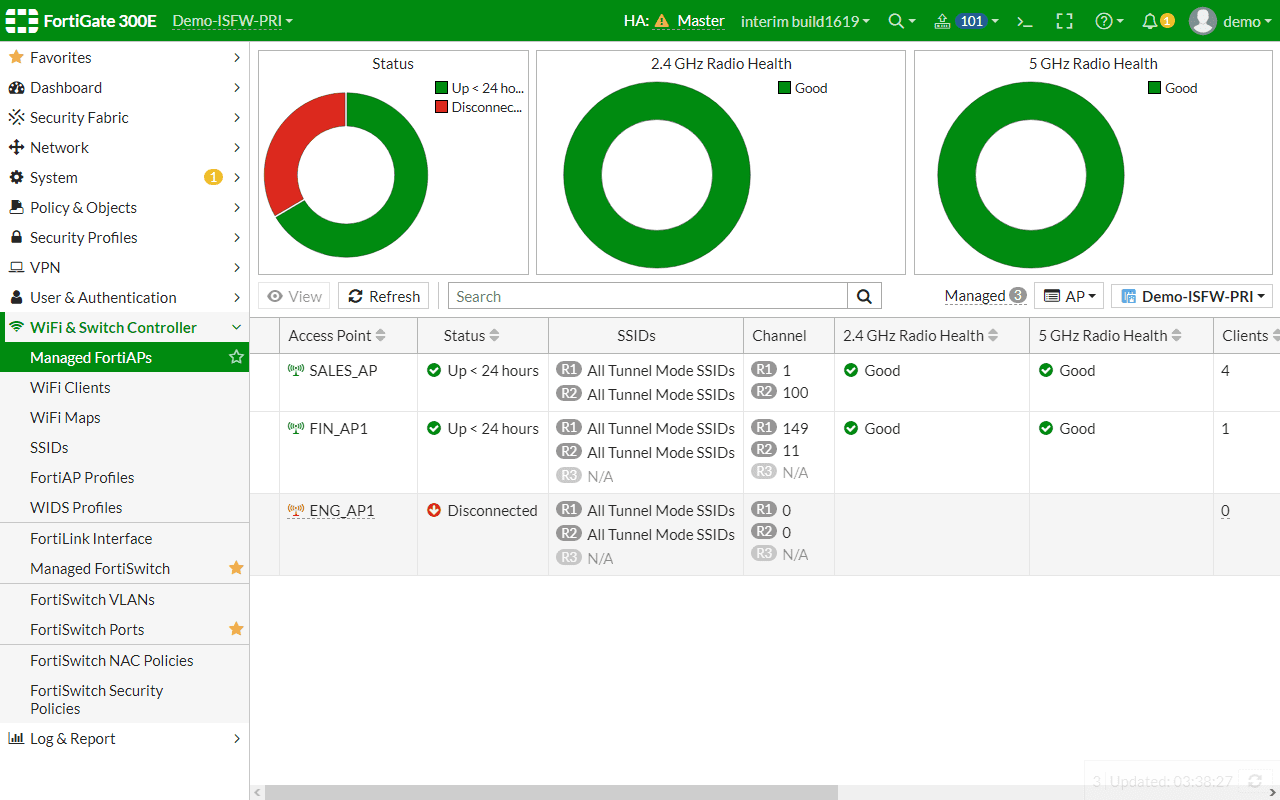Click the ENG_AP1 clients count 0
The width and height of the screenshot is (1280, 800).
1225,510
